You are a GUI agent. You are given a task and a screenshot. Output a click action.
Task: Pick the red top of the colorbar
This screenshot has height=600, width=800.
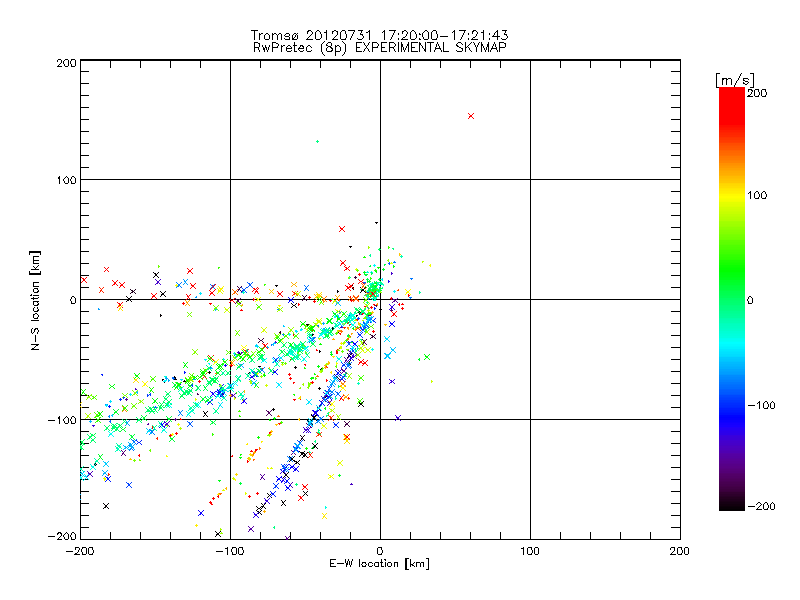coord(731,98)
